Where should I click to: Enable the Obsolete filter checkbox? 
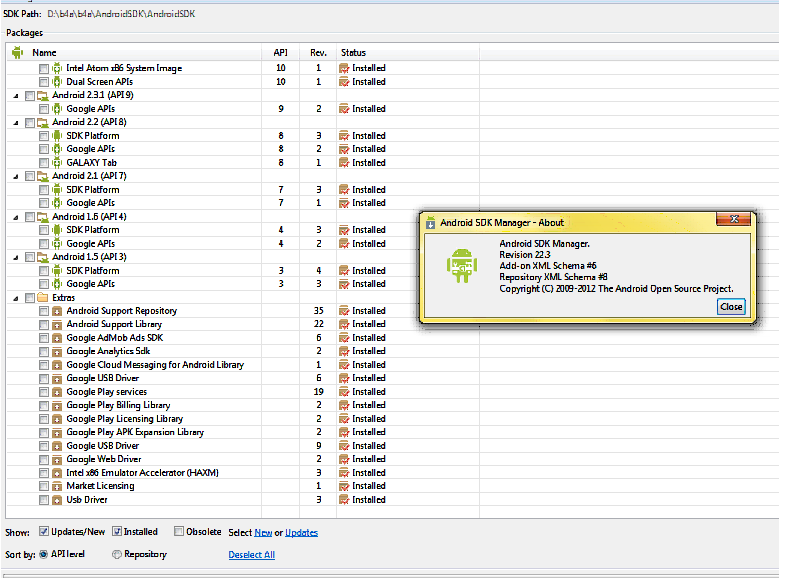pos(179,532)
